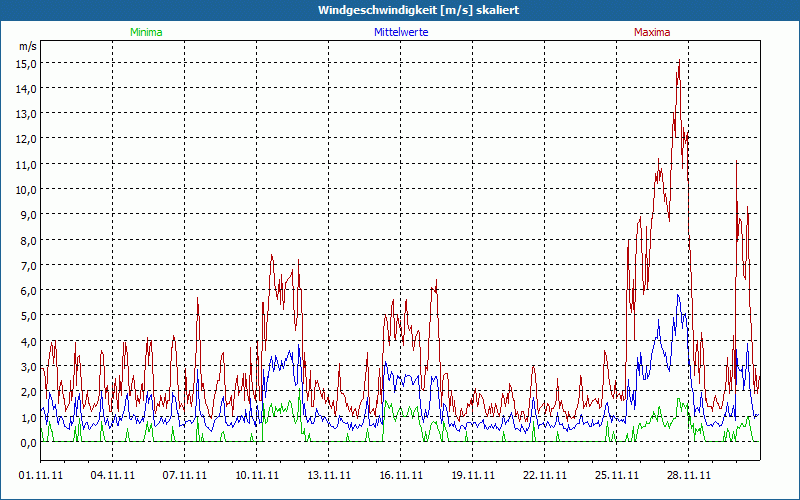Click the '5,0' y-axis value
Screen dimensions: 800x500
(28, 316)
